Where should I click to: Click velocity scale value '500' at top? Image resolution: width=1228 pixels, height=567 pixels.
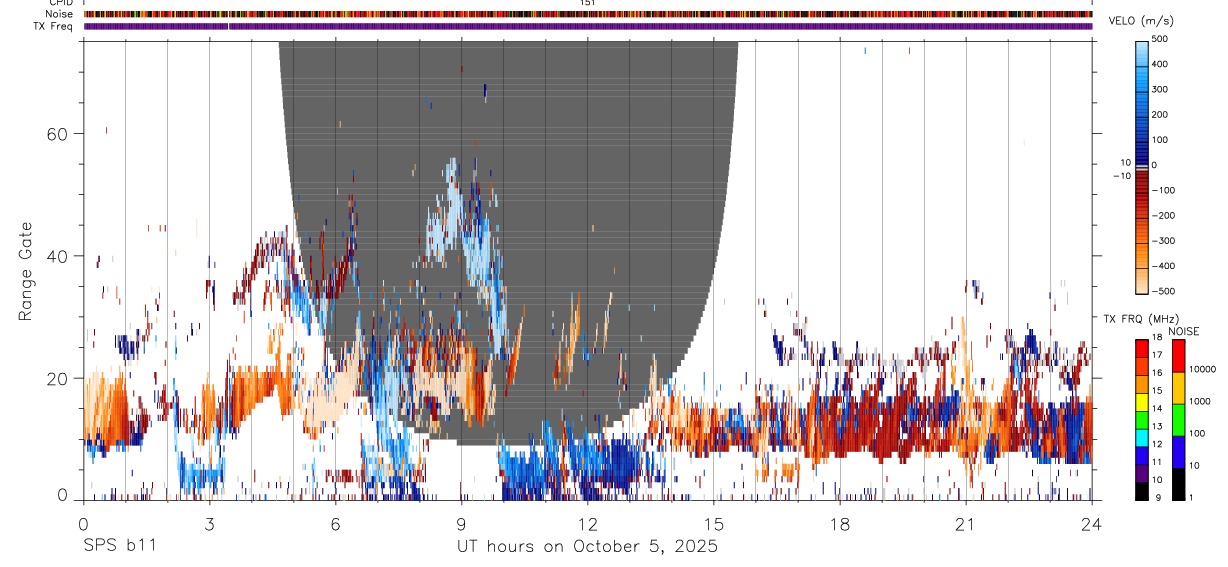[x=1160, y=38]
